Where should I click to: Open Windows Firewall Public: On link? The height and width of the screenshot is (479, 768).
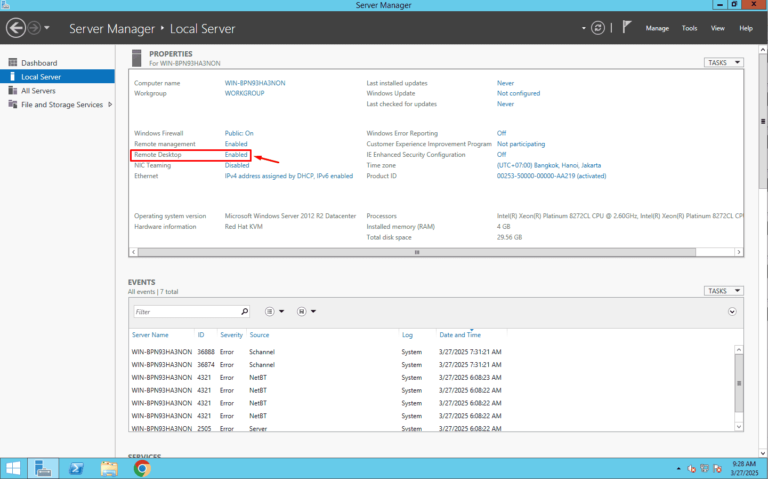coord(239,133)
